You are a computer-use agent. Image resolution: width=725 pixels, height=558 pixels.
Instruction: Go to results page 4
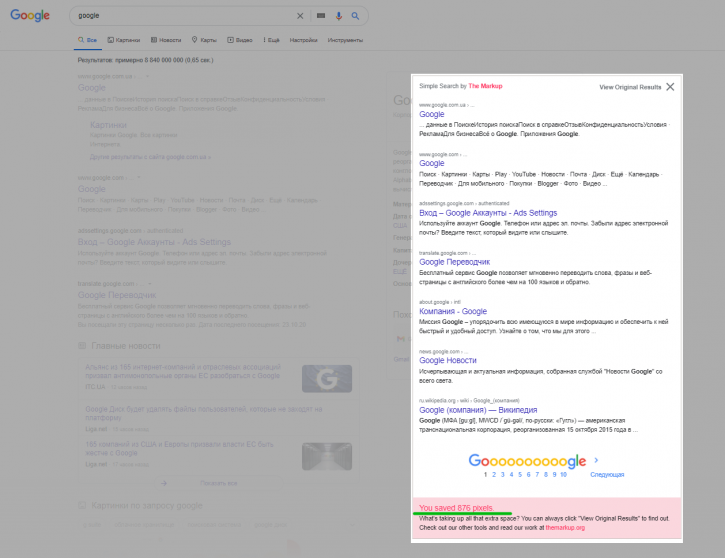[511, 474]
